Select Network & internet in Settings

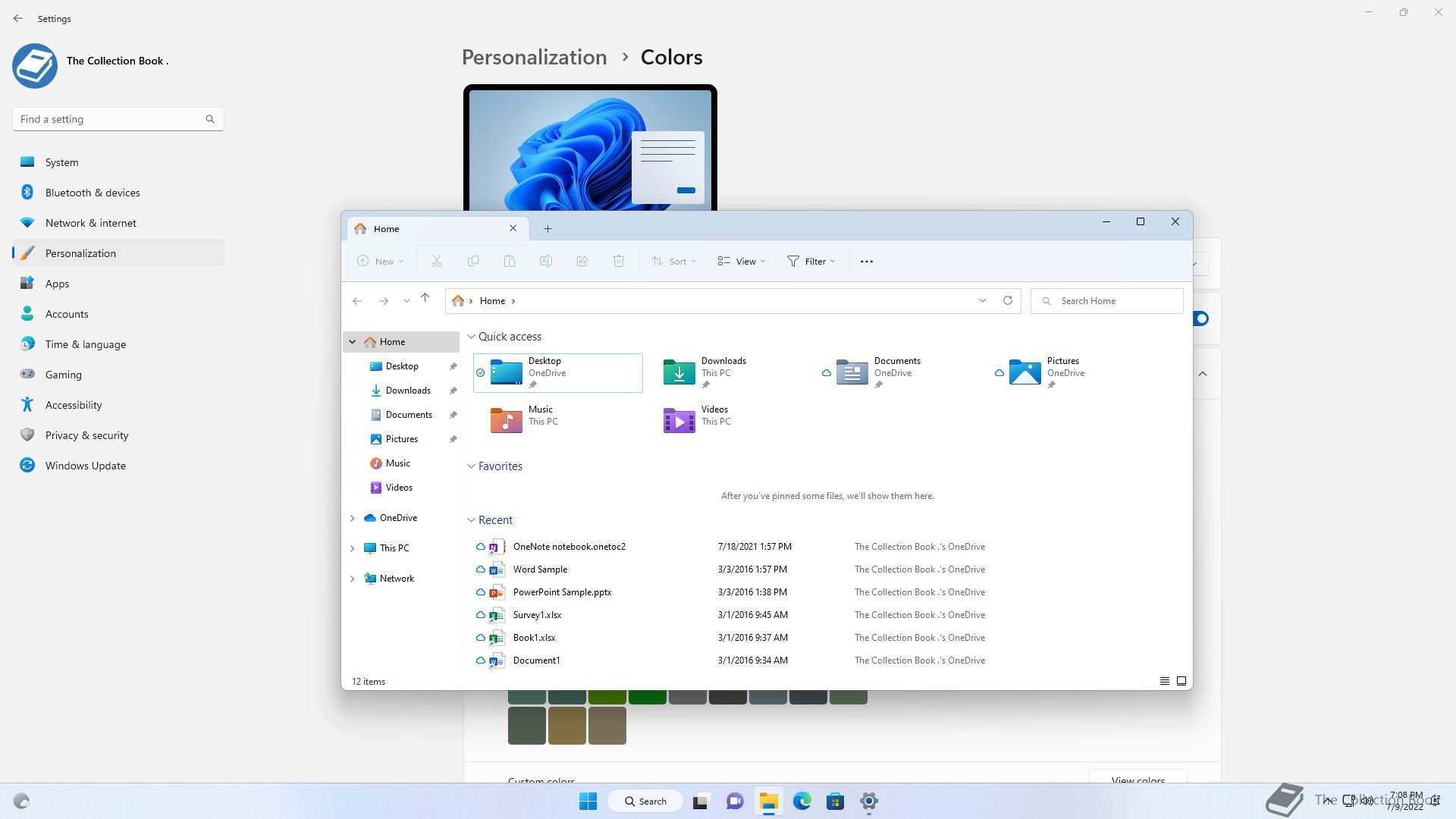tap(118, 223)
